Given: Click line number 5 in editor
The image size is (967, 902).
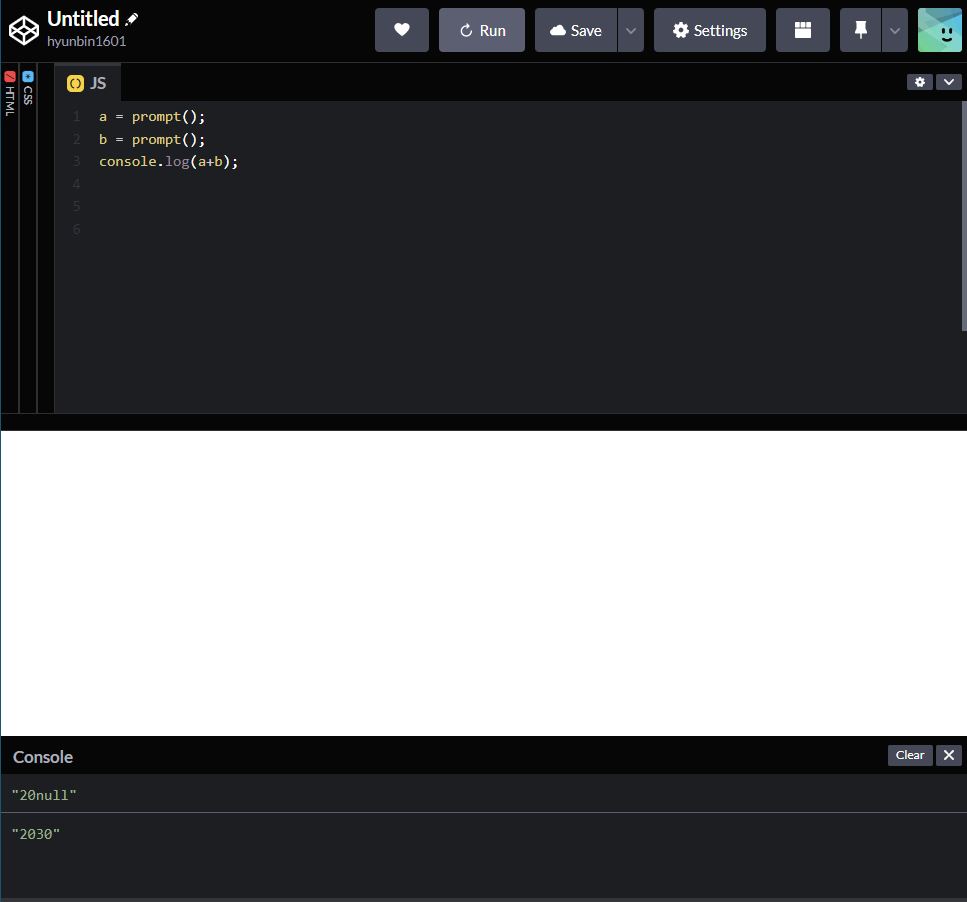Looking at the screenshot, I should [x=76, y=207].
